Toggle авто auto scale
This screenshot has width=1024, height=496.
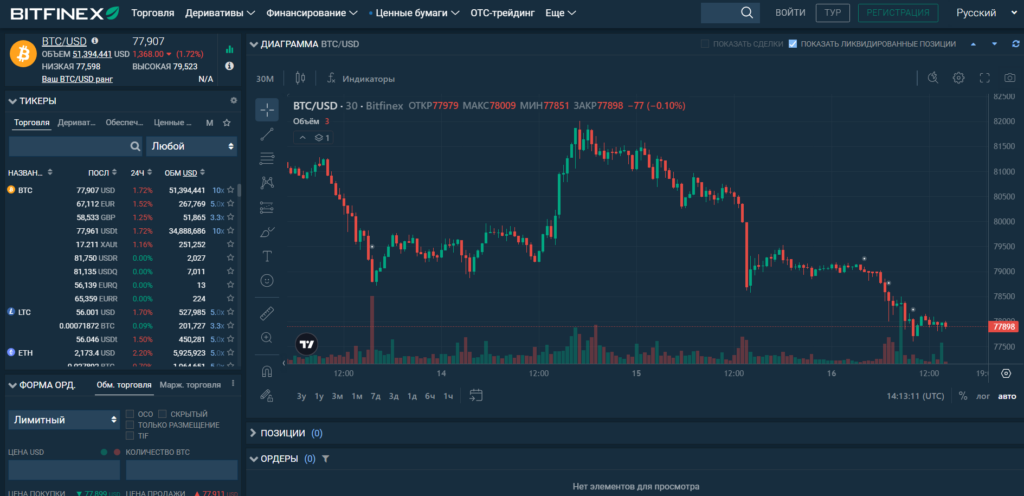coord(1007,395)
